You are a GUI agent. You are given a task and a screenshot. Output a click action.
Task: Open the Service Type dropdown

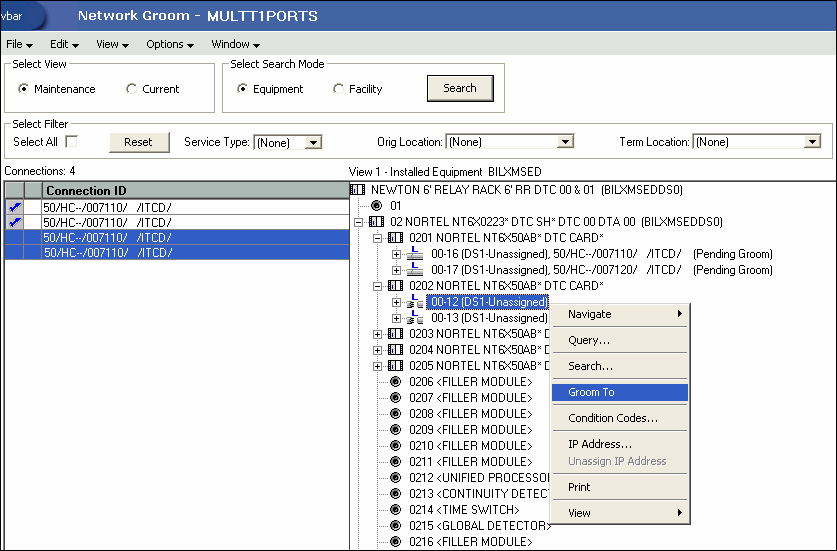pos(313,143)
